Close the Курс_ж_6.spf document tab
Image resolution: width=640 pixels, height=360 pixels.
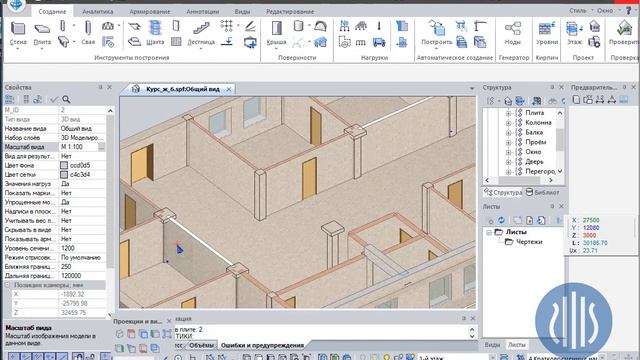[229, 89]
